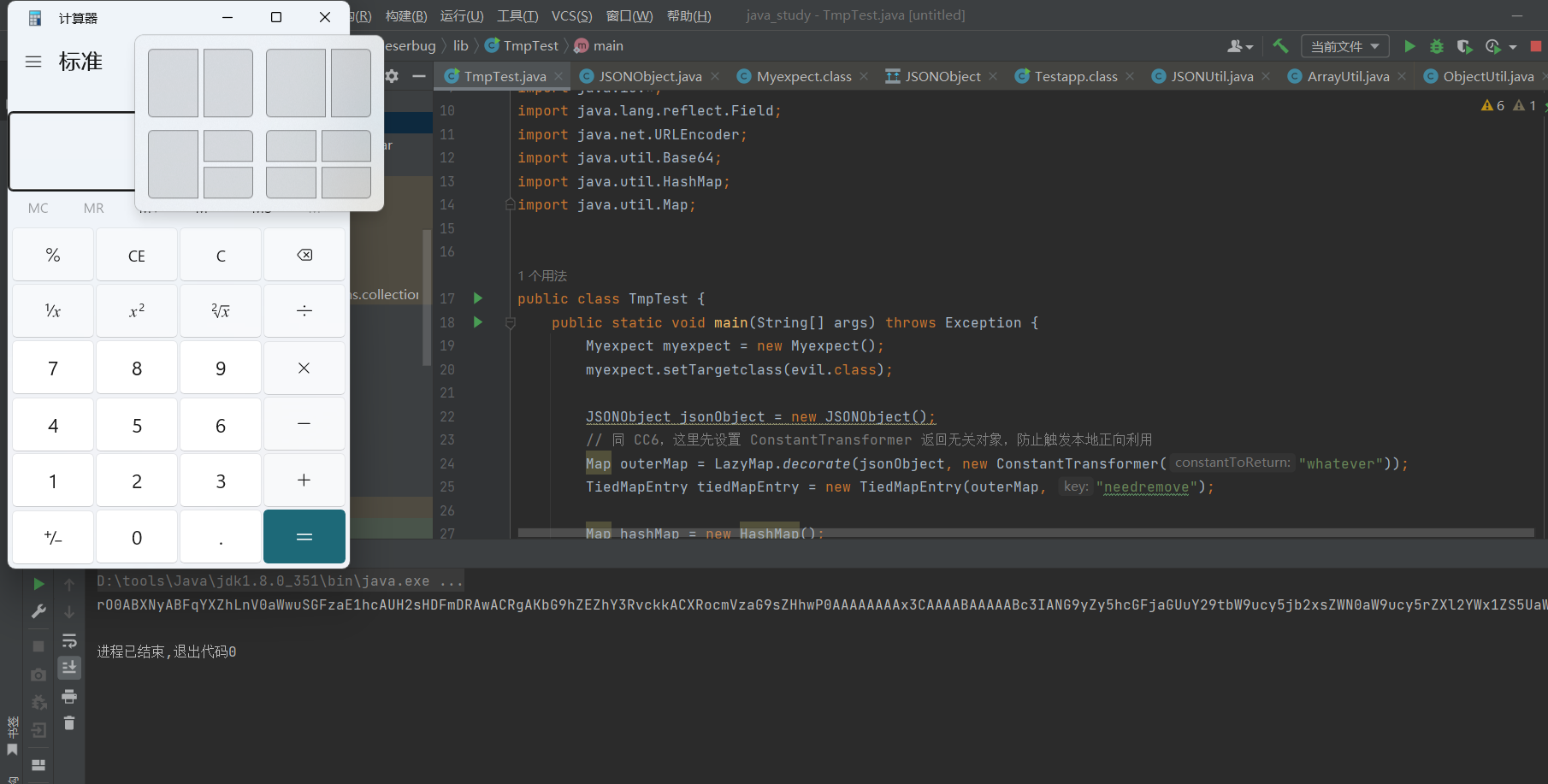Start debugging with the bug icon
Image resolution: width=1548 pixels, height=784 pixels.
tap(1437, 46)
